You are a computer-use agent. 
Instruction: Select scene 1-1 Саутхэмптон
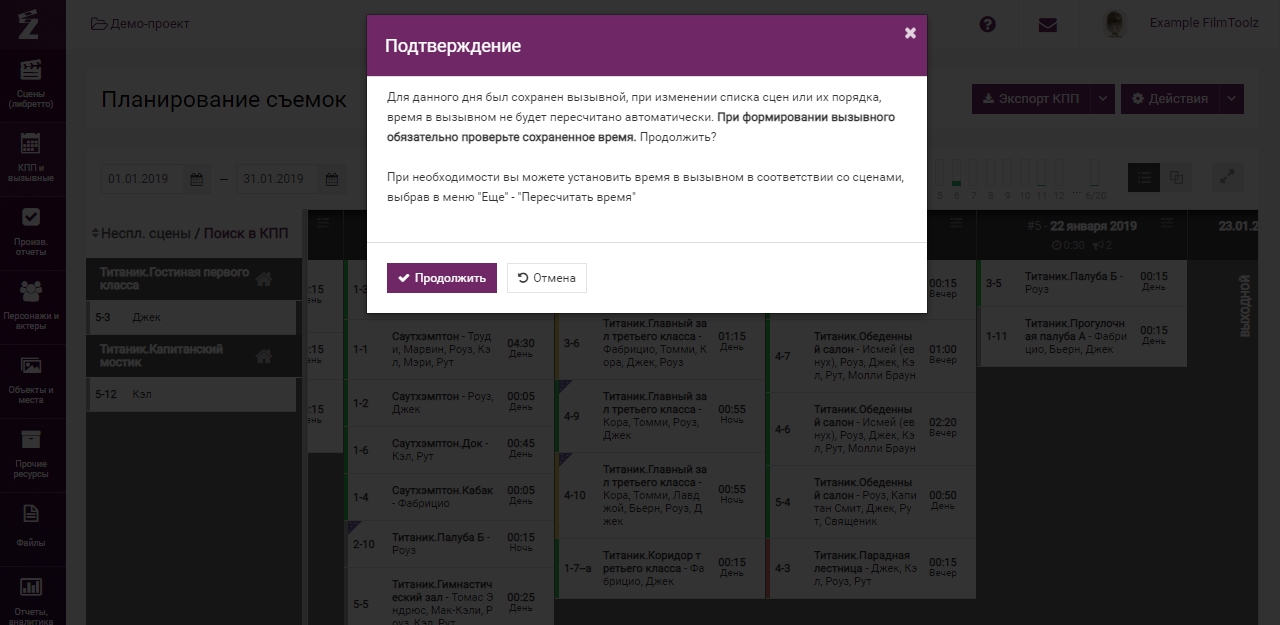tap(449, 349)
